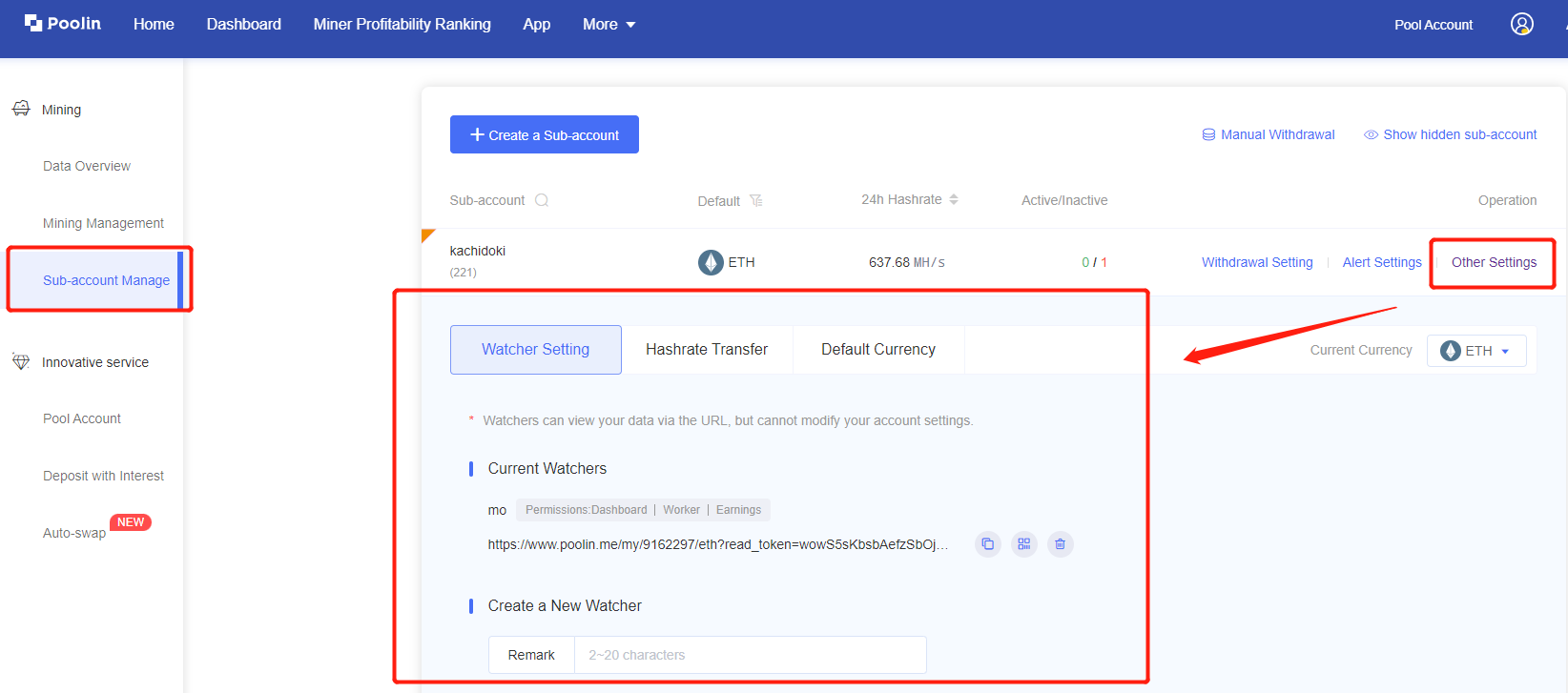
Task: Delete the mo watcher
Action: [1061, 544]
